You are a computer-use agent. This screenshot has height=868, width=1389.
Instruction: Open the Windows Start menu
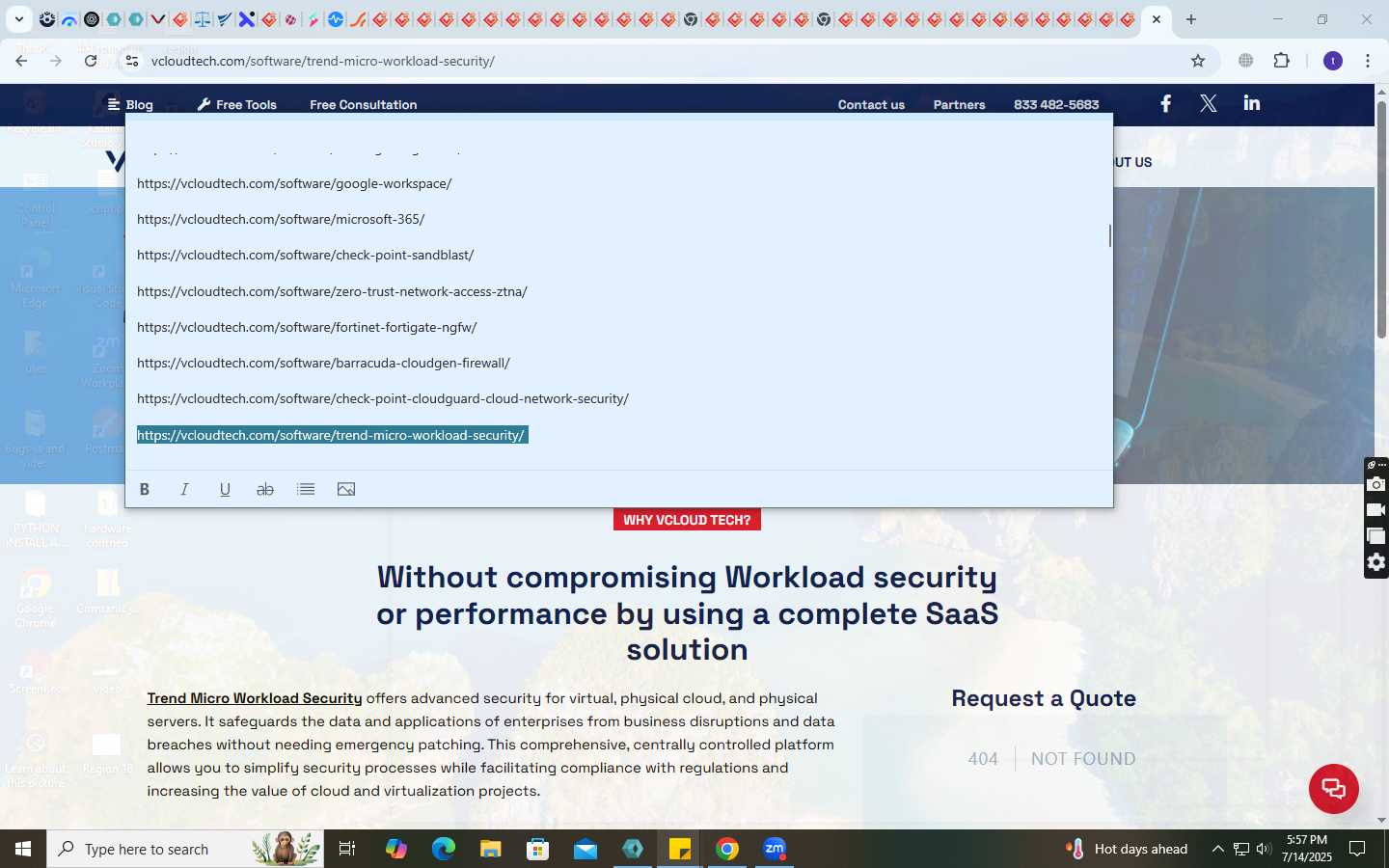pyautogui.click(x=23, y=849)
